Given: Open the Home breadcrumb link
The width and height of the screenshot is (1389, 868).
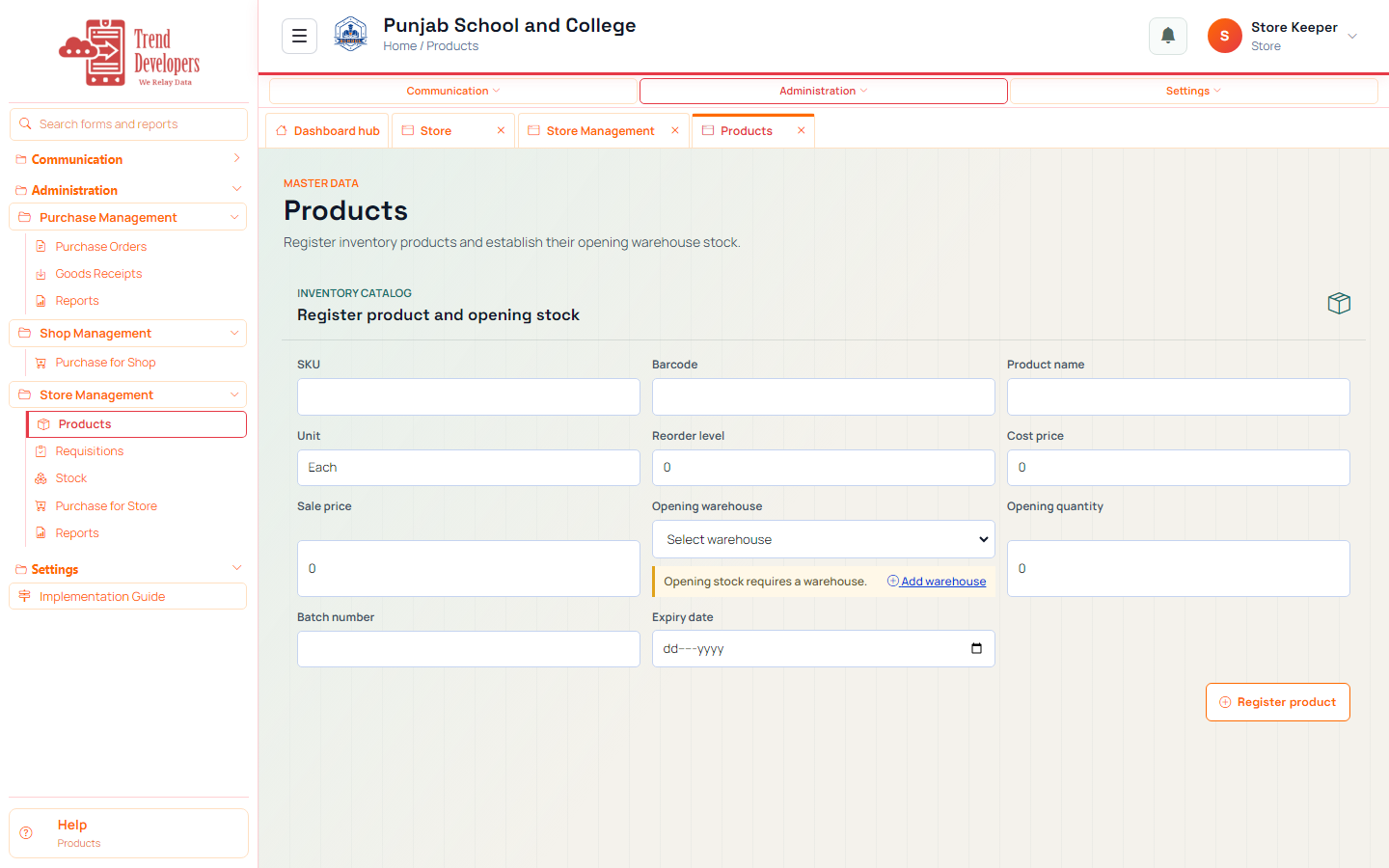Looking at the screenshot, I should 399,46.
